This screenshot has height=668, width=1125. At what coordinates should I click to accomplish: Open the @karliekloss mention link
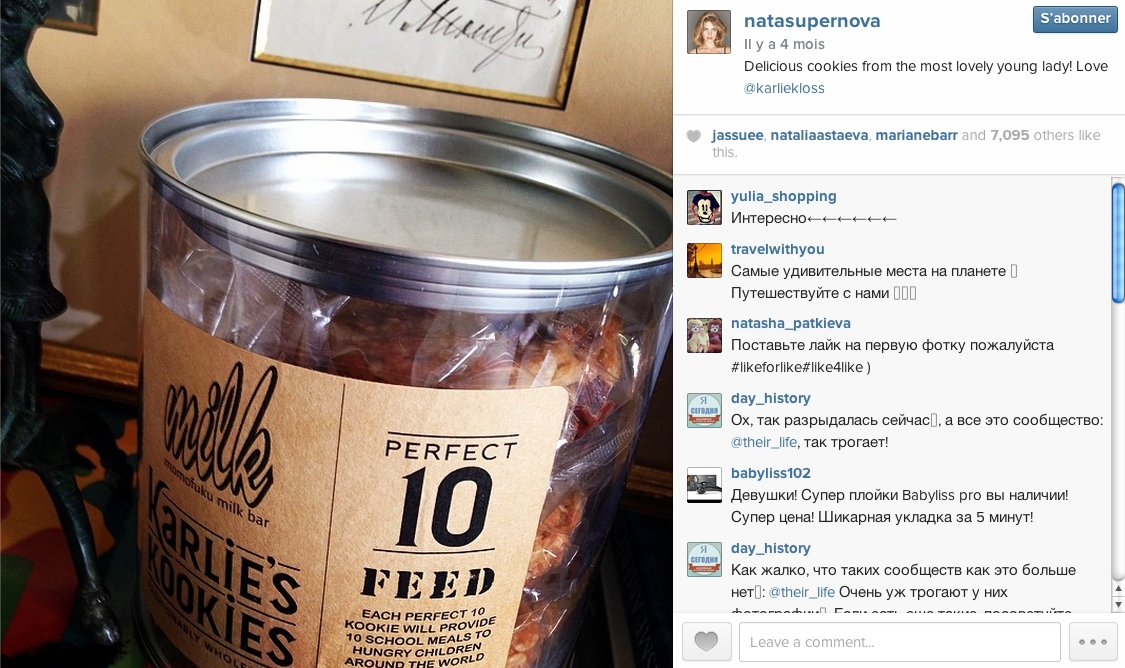coord(784,88)
